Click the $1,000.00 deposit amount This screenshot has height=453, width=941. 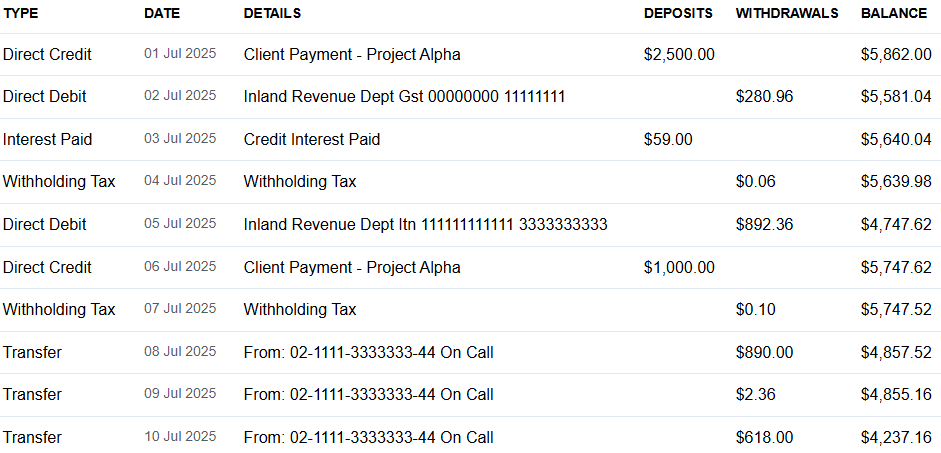click(x=679, y=268)
